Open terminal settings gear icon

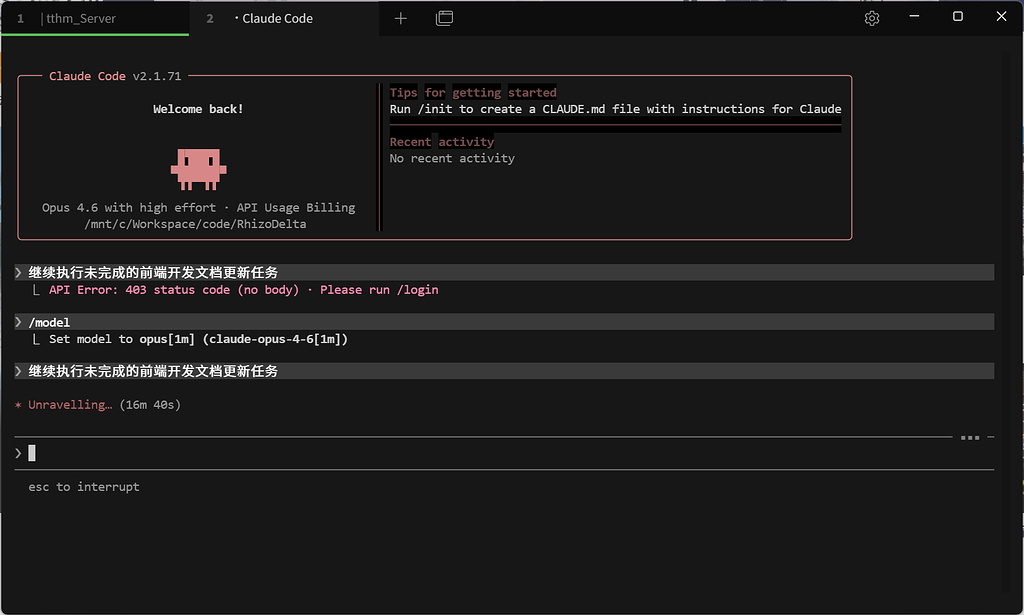(x=872, y=18)
